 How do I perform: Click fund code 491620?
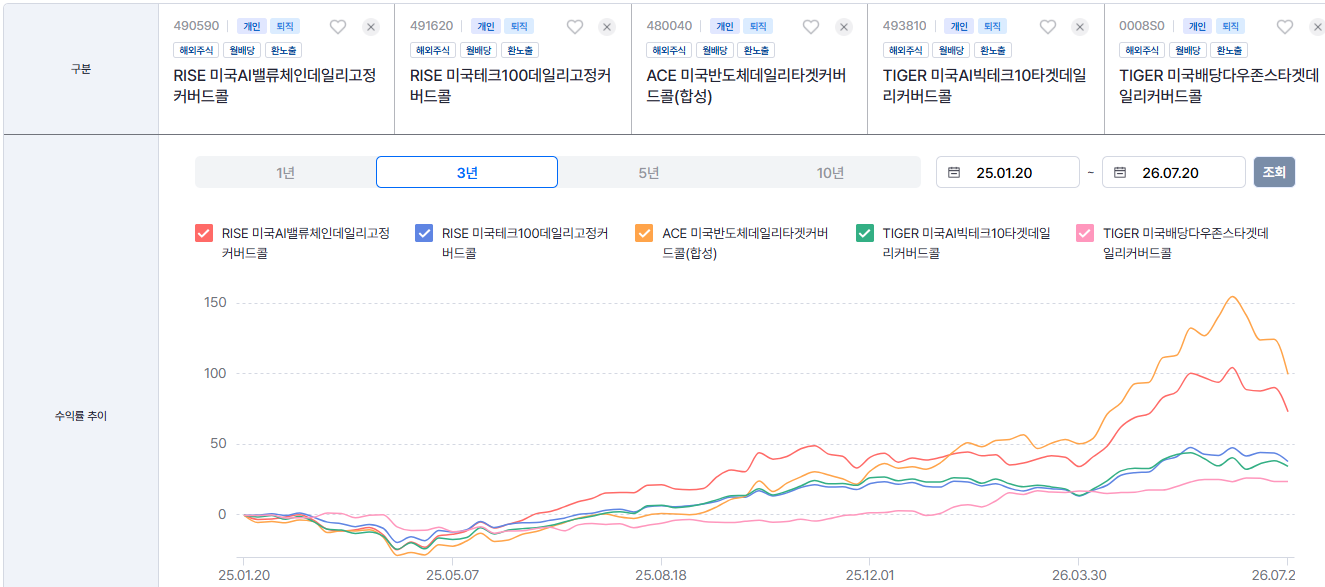(x=431, y=27)
